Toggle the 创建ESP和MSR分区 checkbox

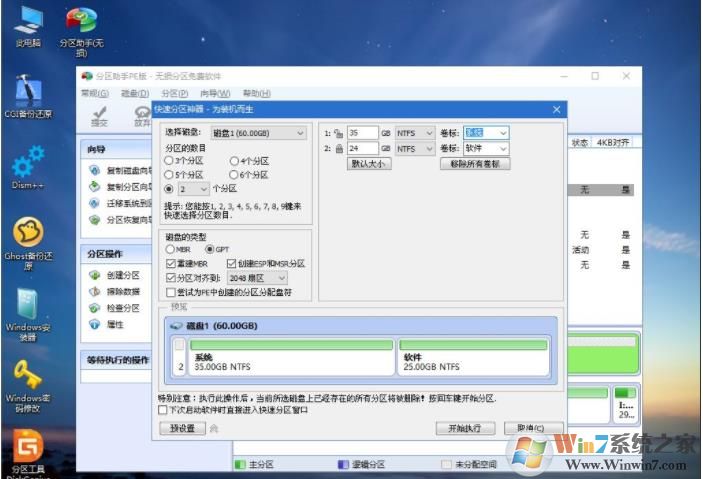(231, 263)
